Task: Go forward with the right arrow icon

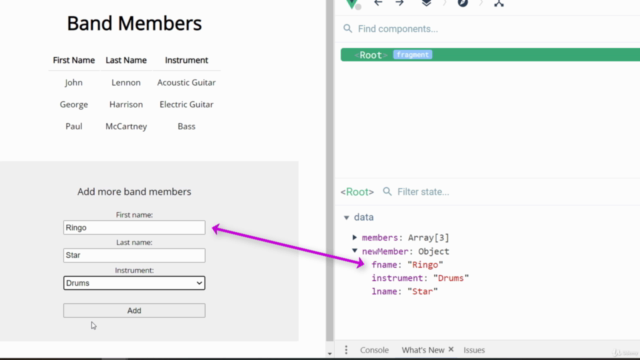Action: pyautogui.click(x=400, y=3)
